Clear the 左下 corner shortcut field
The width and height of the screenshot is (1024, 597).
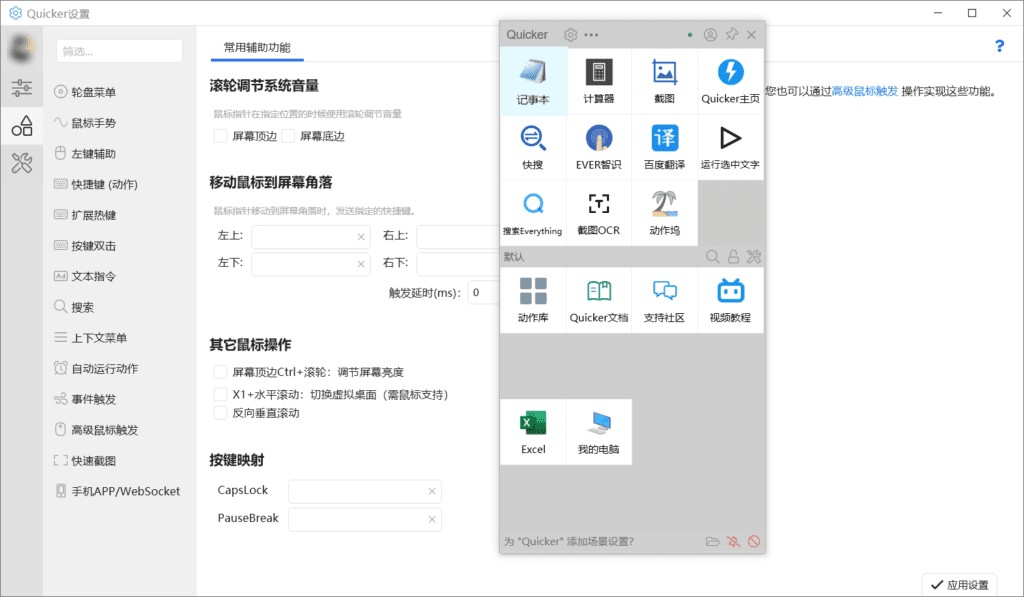[x=361, y=264]
